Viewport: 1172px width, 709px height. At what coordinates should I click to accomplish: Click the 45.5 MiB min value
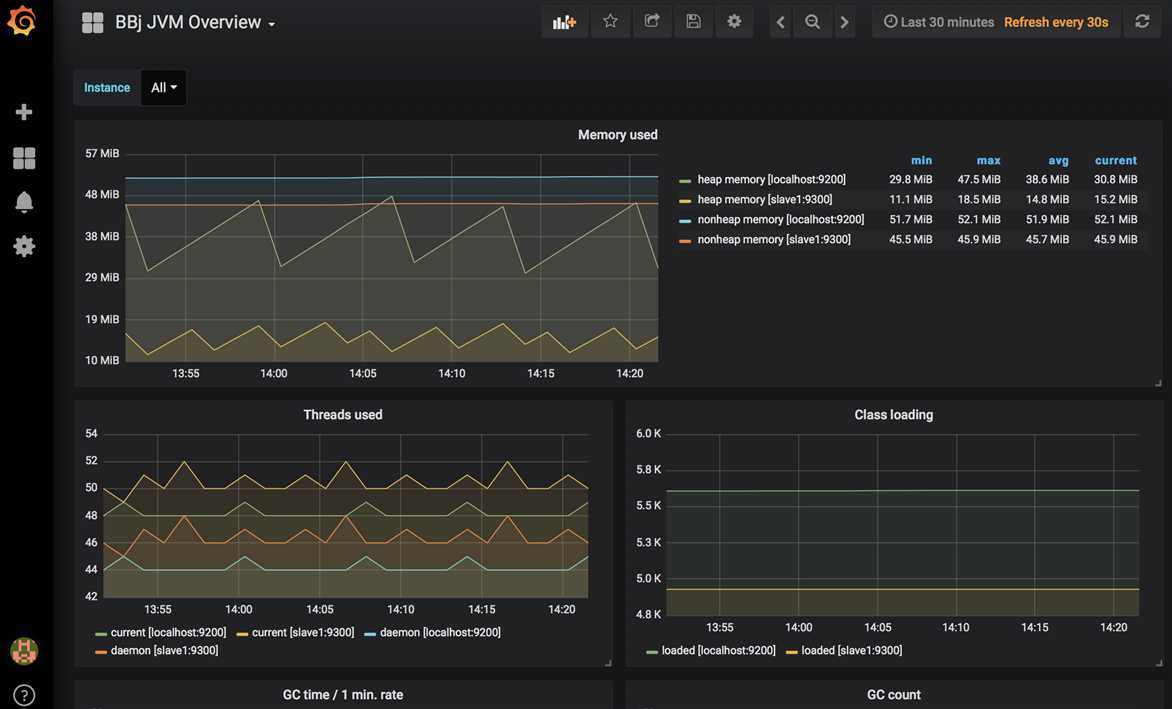(x=910, y=240)
